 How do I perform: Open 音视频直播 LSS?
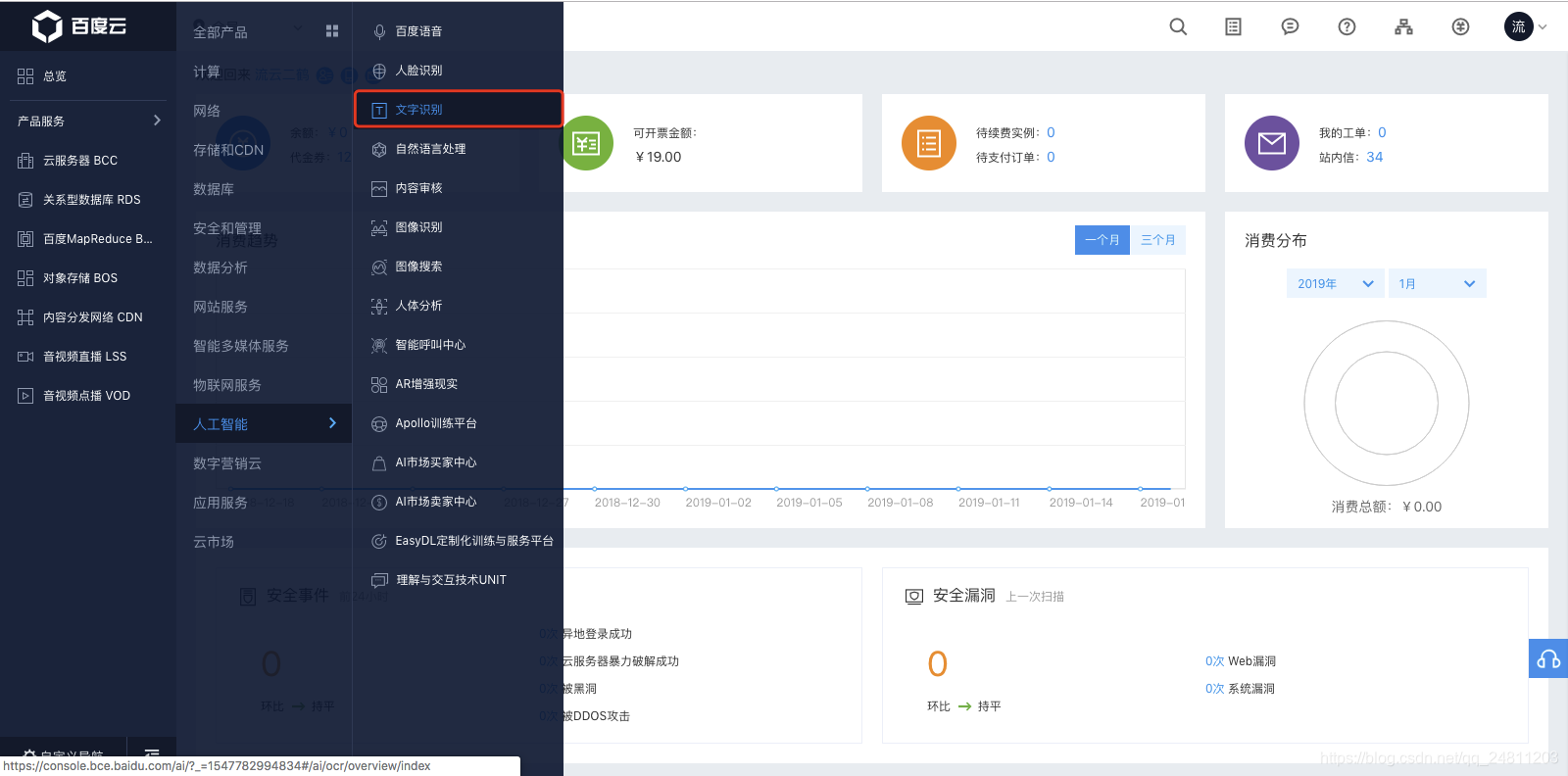(x=88, y=357)
